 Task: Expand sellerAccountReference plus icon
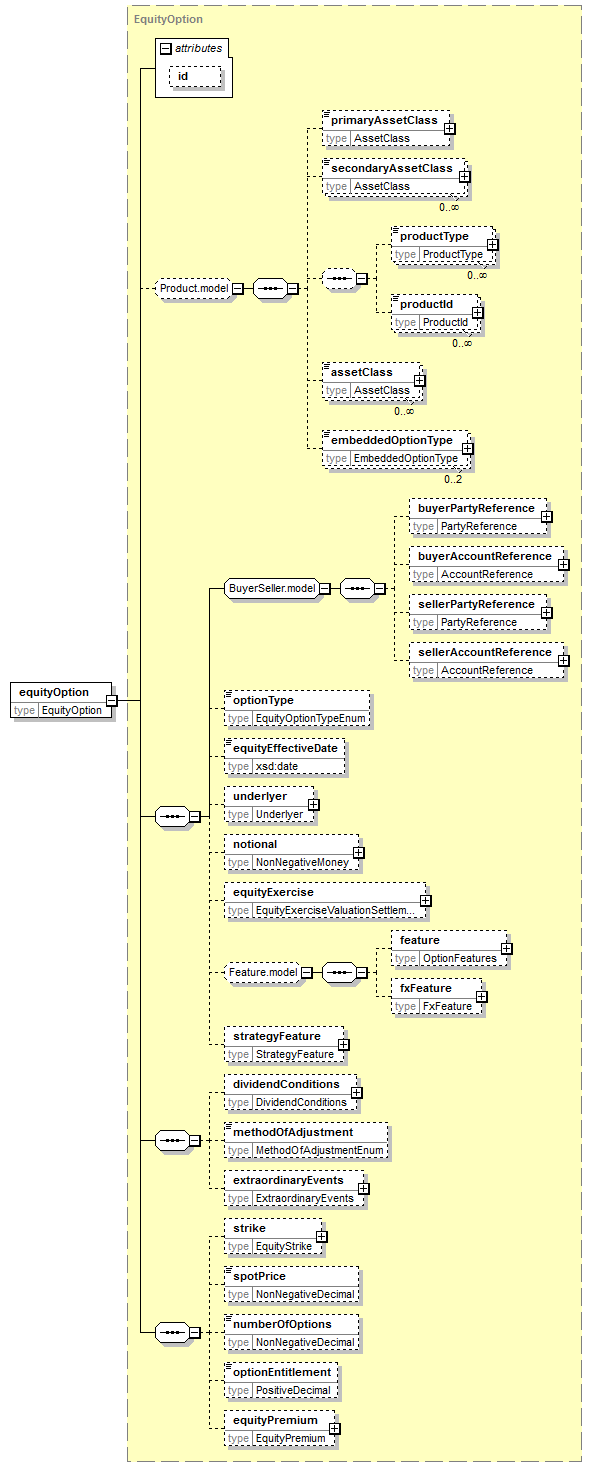pos(563,660)
